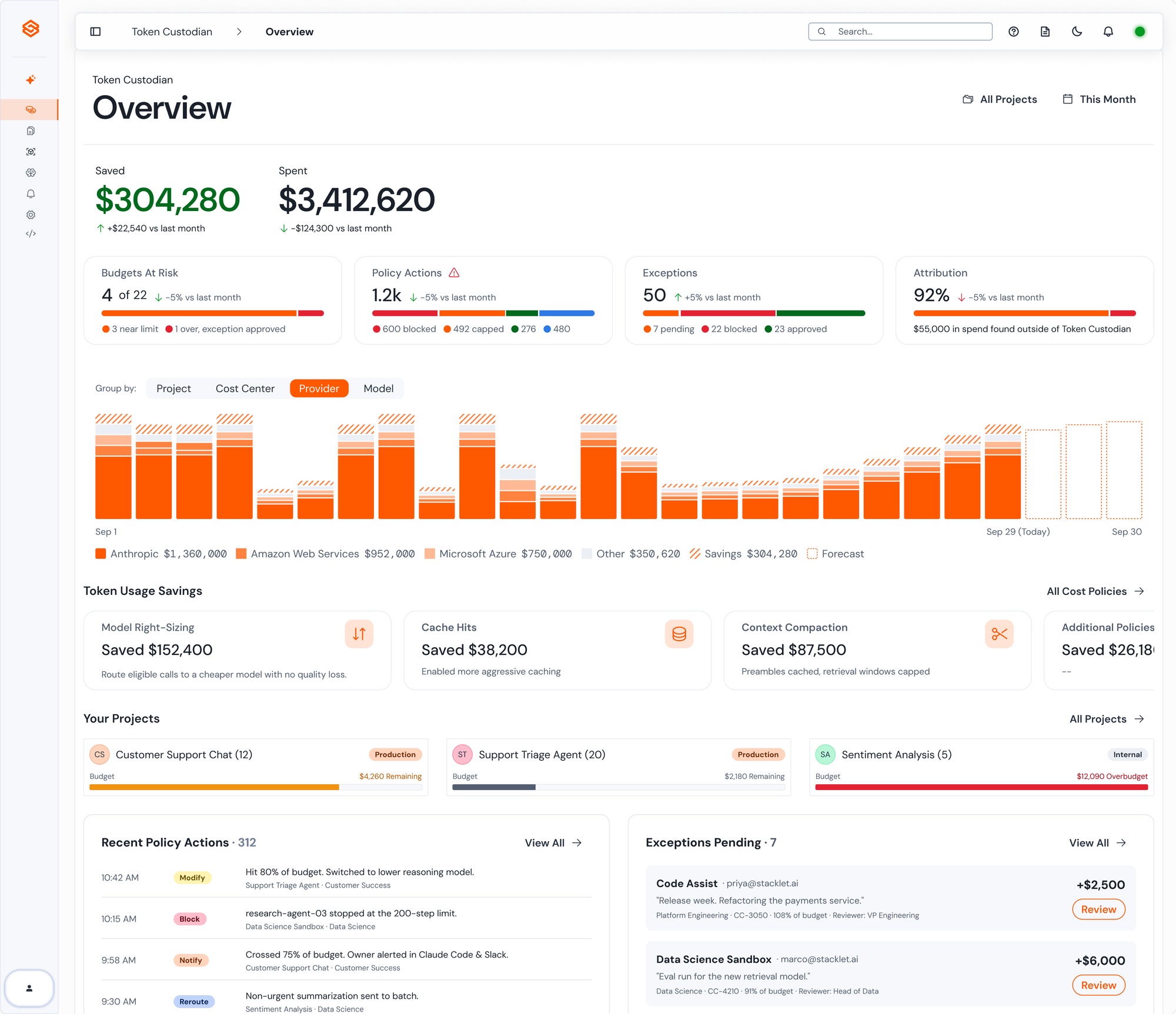This screenshot has width=1176, height=1014.
Task: Toggle the Forecast legend swatch
Action: (812, 554)
